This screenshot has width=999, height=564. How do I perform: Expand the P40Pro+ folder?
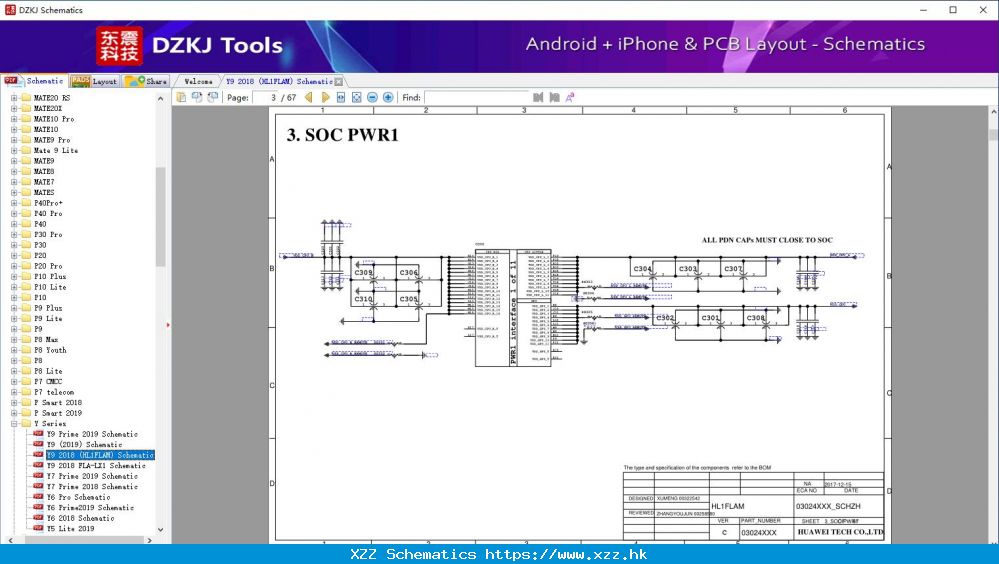[14, 203]
